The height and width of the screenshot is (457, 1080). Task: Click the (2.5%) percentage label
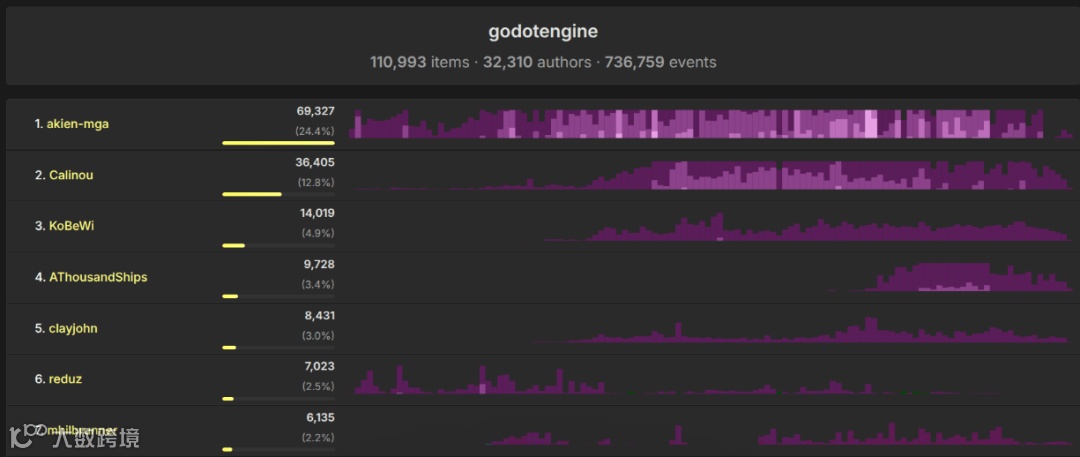coord(318,387)
